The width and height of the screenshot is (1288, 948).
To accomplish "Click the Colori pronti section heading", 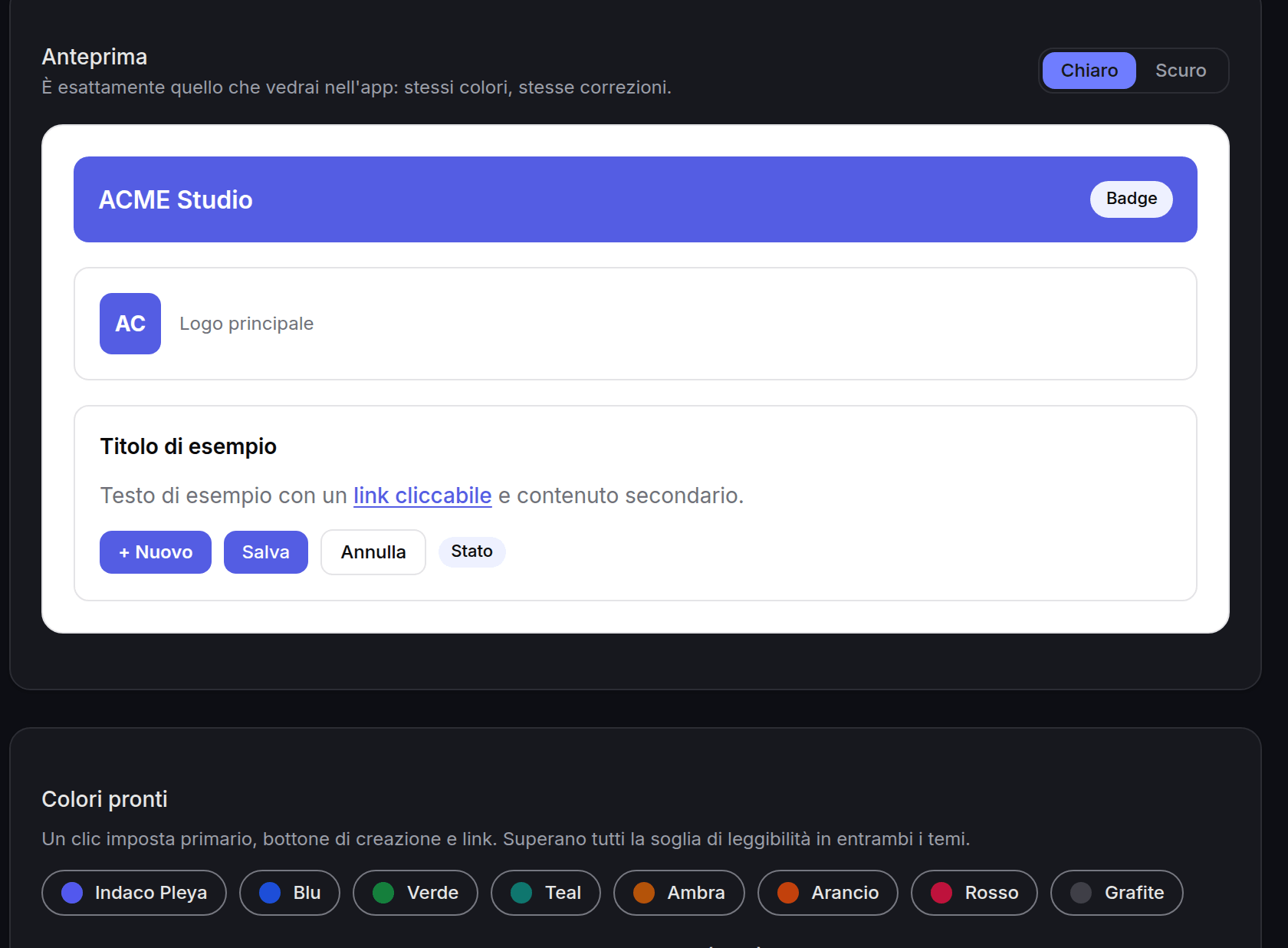I will coord(104,799).
